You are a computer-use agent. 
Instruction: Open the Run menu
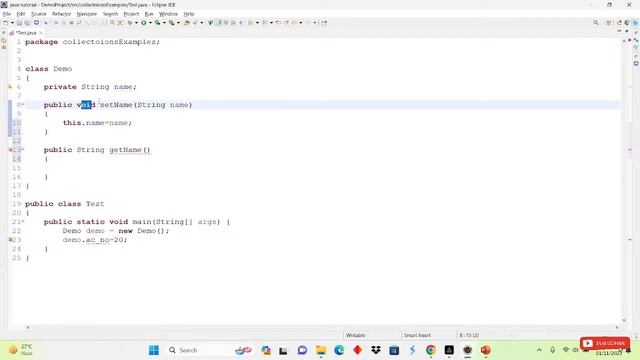(x=149, y=14)
